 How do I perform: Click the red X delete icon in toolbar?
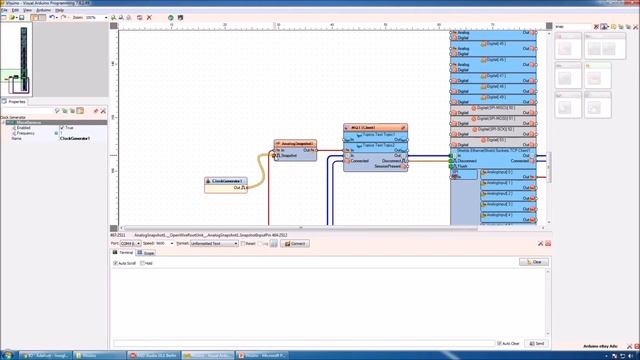149,18
